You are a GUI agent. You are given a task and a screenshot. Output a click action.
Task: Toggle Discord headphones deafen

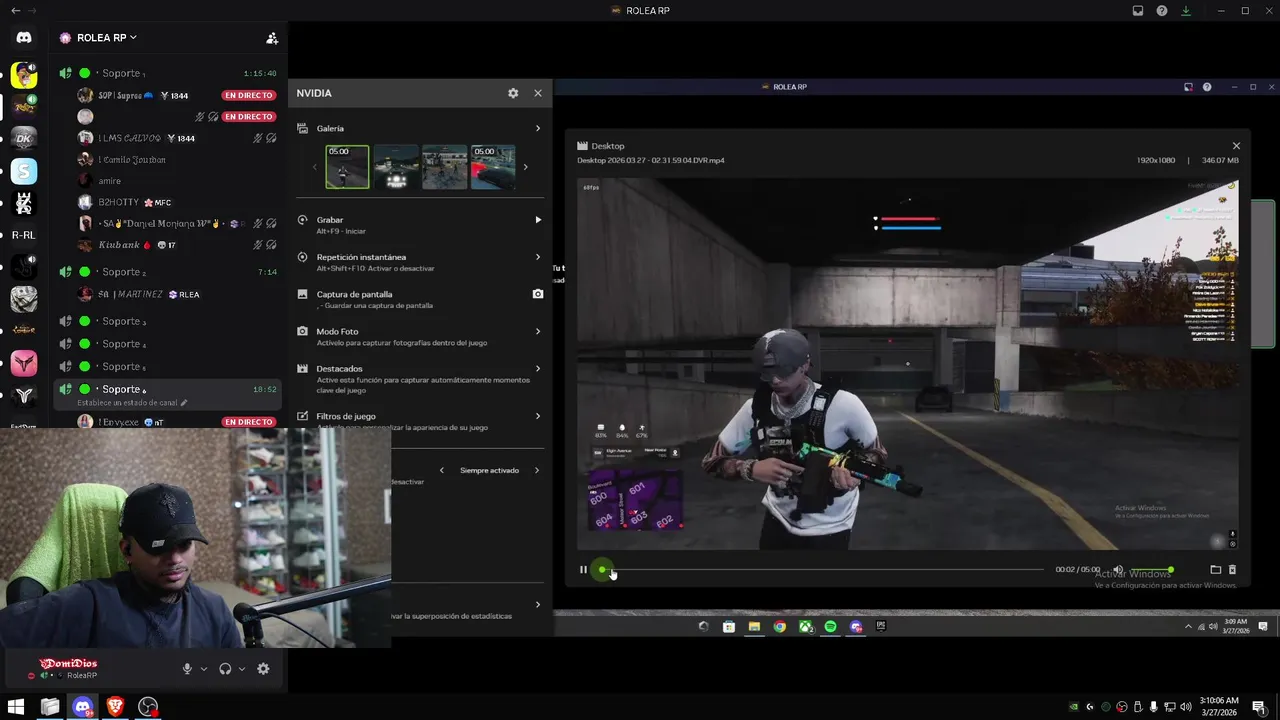pyautogui.click(x=225, y=669)
